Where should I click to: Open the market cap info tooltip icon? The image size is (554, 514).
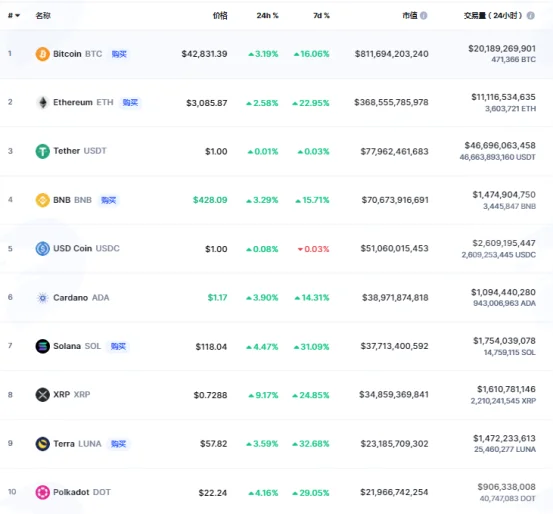[x=424, y=16]
